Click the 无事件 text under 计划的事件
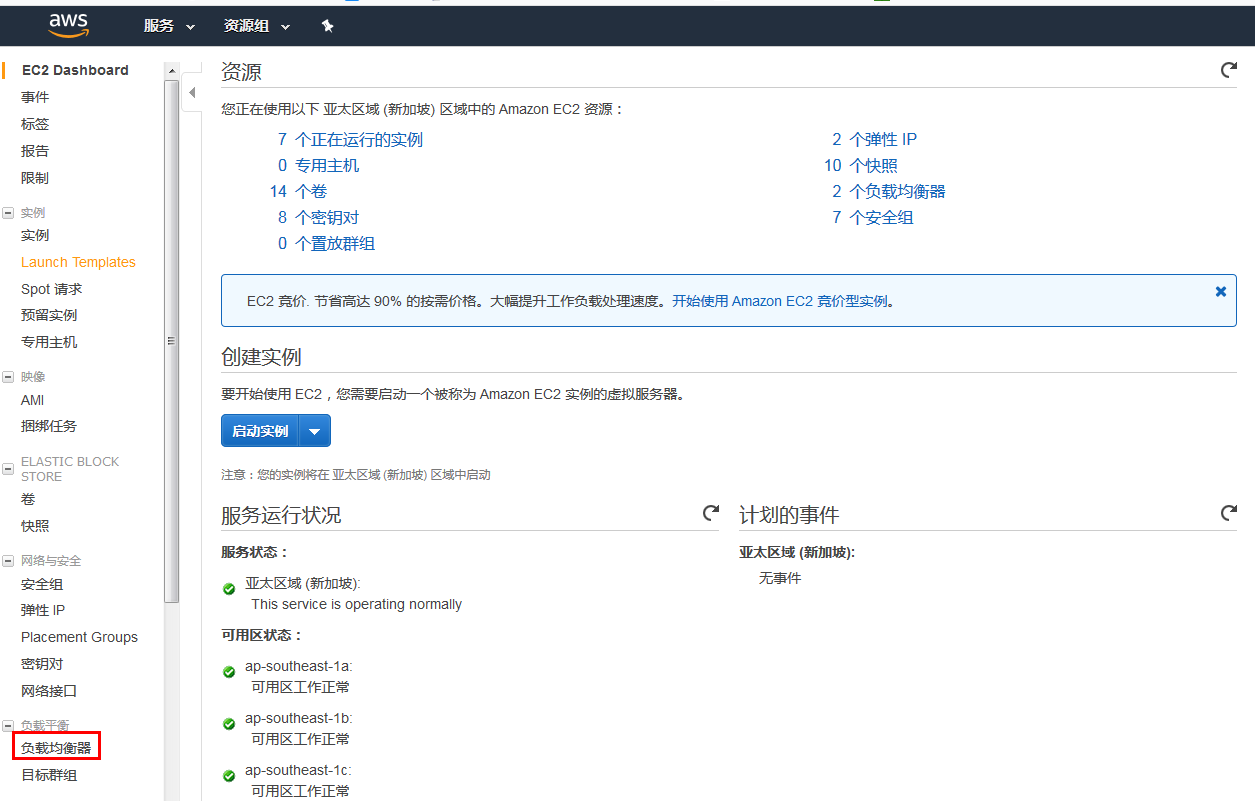 (x=780, y=578)
